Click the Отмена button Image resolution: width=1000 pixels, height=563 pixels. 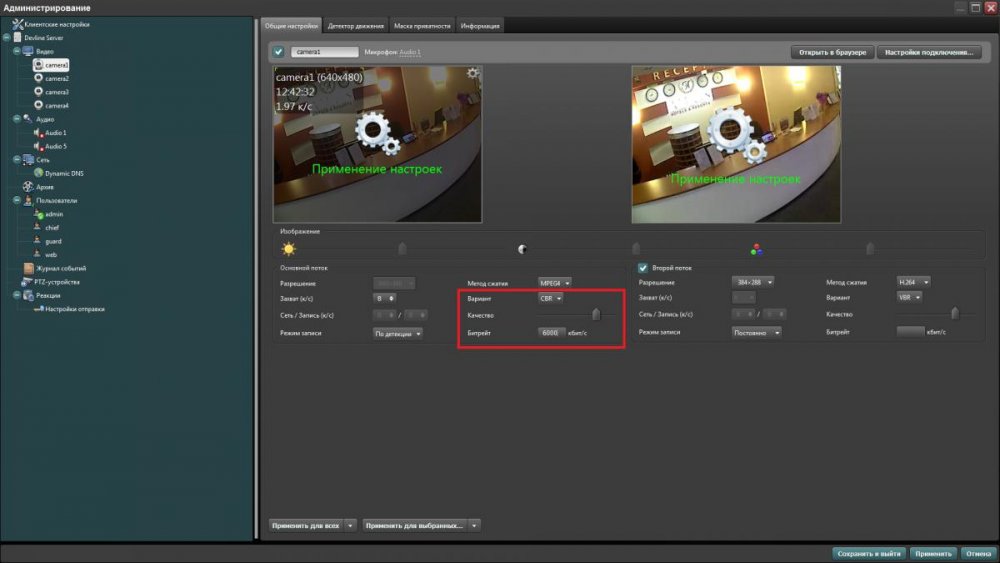[978, 553]
